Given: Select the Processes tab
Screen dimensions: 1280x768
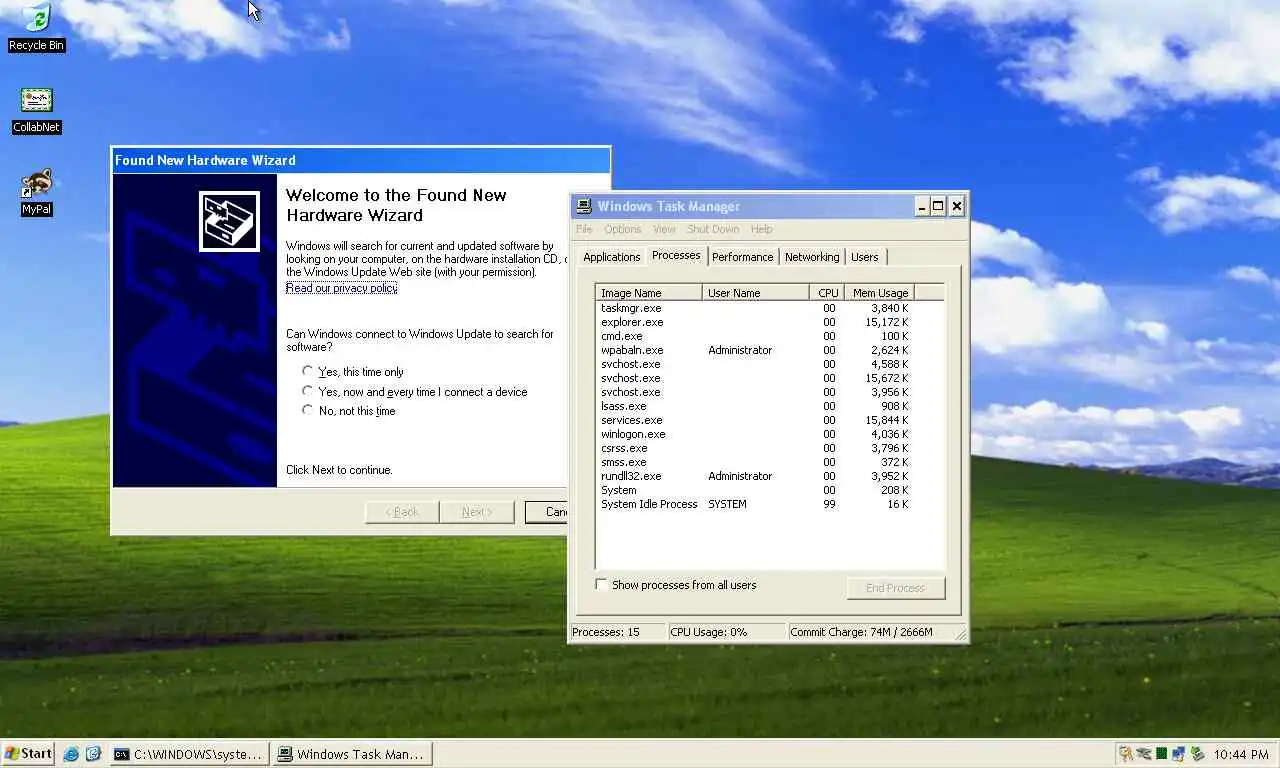Looking at the screenshot, I should (x=676, y=255).
